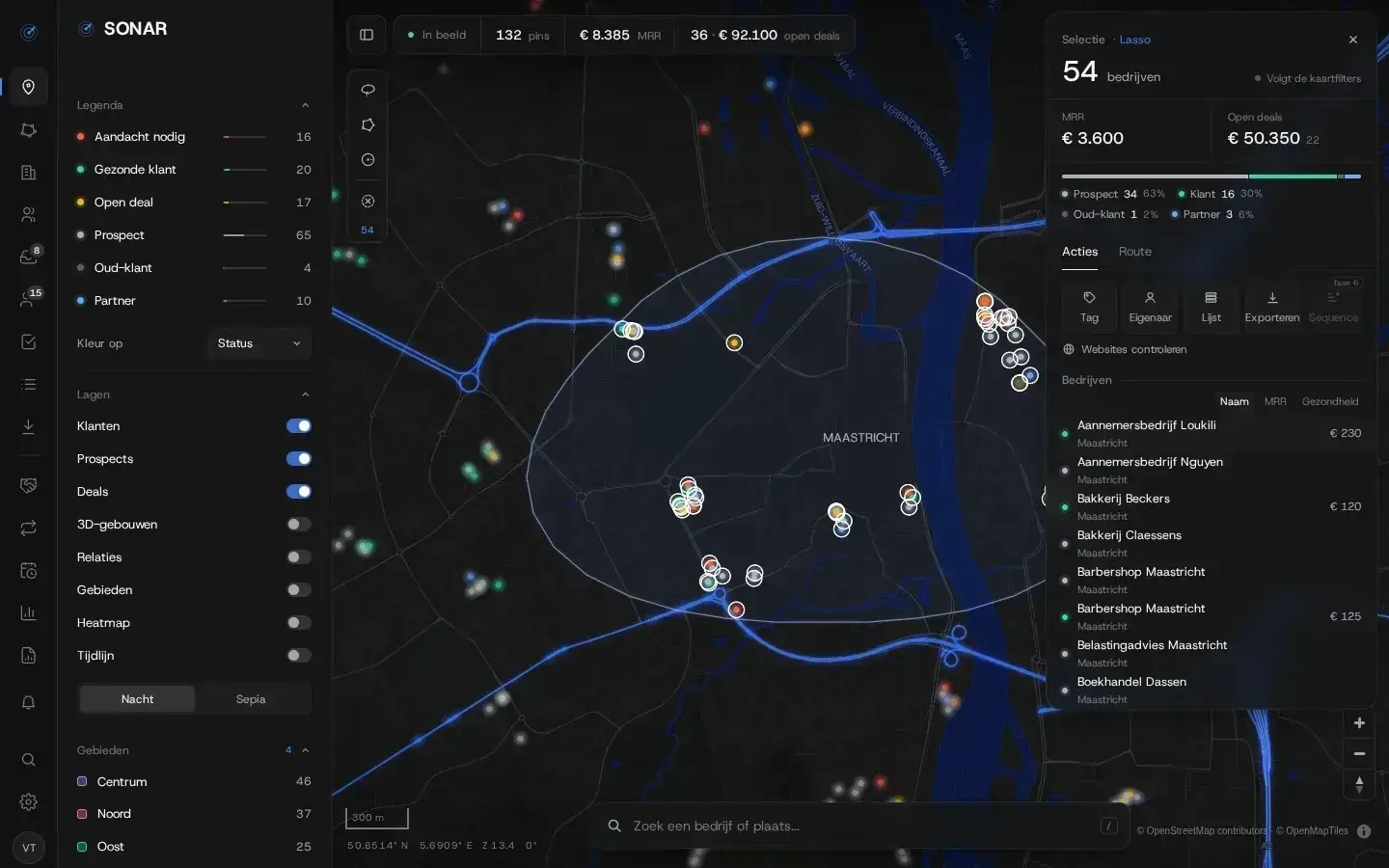Open the download icon in left rail
Image resolution: width=1389 pixels, height=868 pixels.
click(29, 426)
